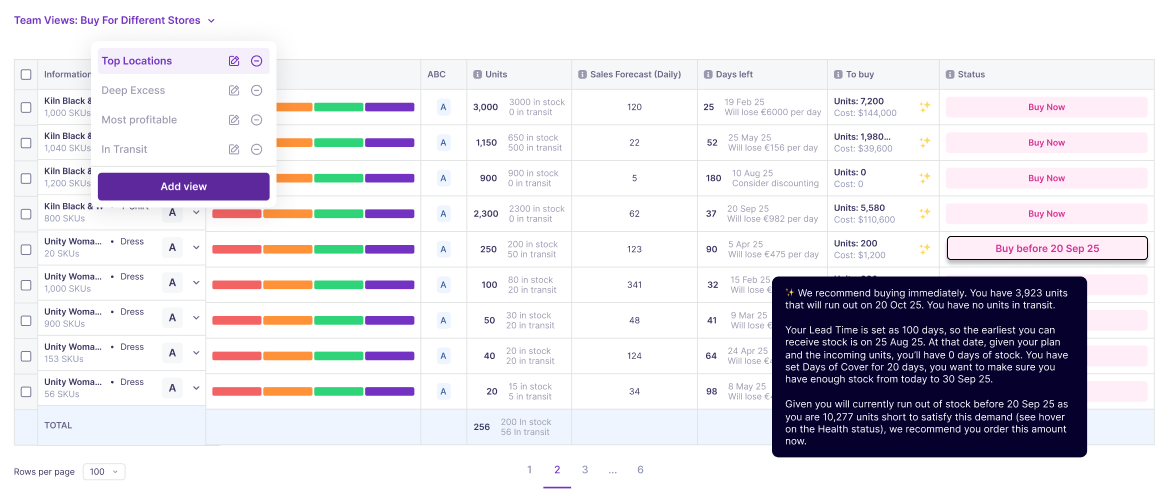Click Buy Now for the 3,000 units row
Image resolution: width=1174 pixels, height=489 pixels.
pos(1046,107)
